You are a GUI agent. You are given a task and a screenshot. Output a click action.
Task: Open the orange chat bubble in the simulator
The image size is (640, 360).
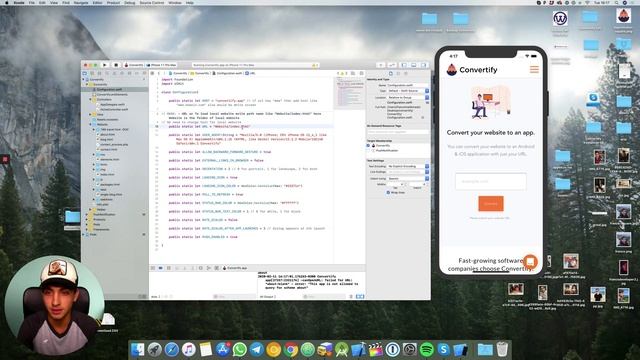[530, 261]
